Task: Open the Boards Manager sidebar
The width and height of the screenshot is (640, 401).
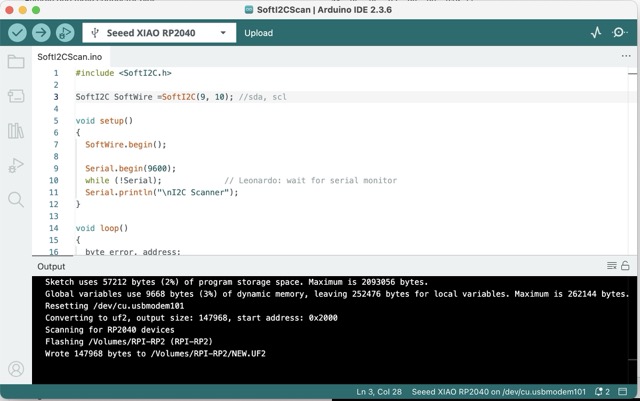Action: (x=16, y=96)
